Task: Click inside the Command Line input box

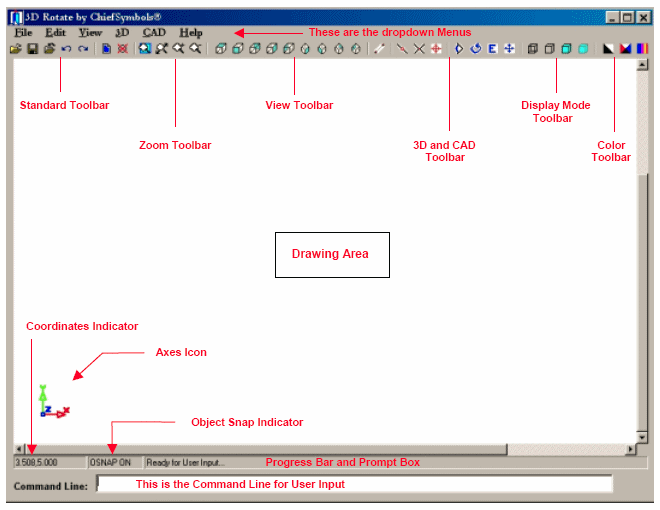Action: click(x=354, y=484)
